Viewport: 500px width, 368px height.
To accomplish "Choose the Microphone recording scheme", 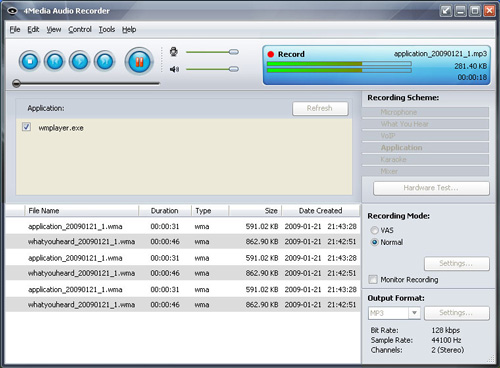I will (425, 112).
